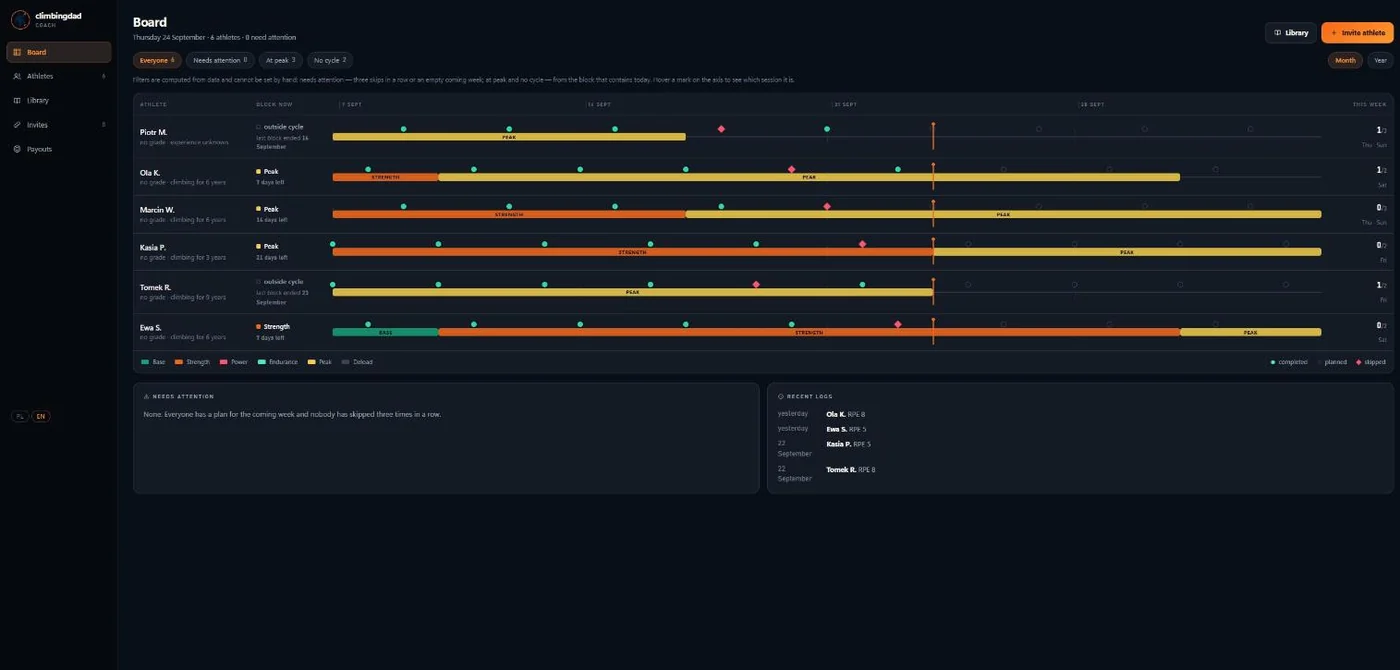Click Power color swatch in legend

224,362
